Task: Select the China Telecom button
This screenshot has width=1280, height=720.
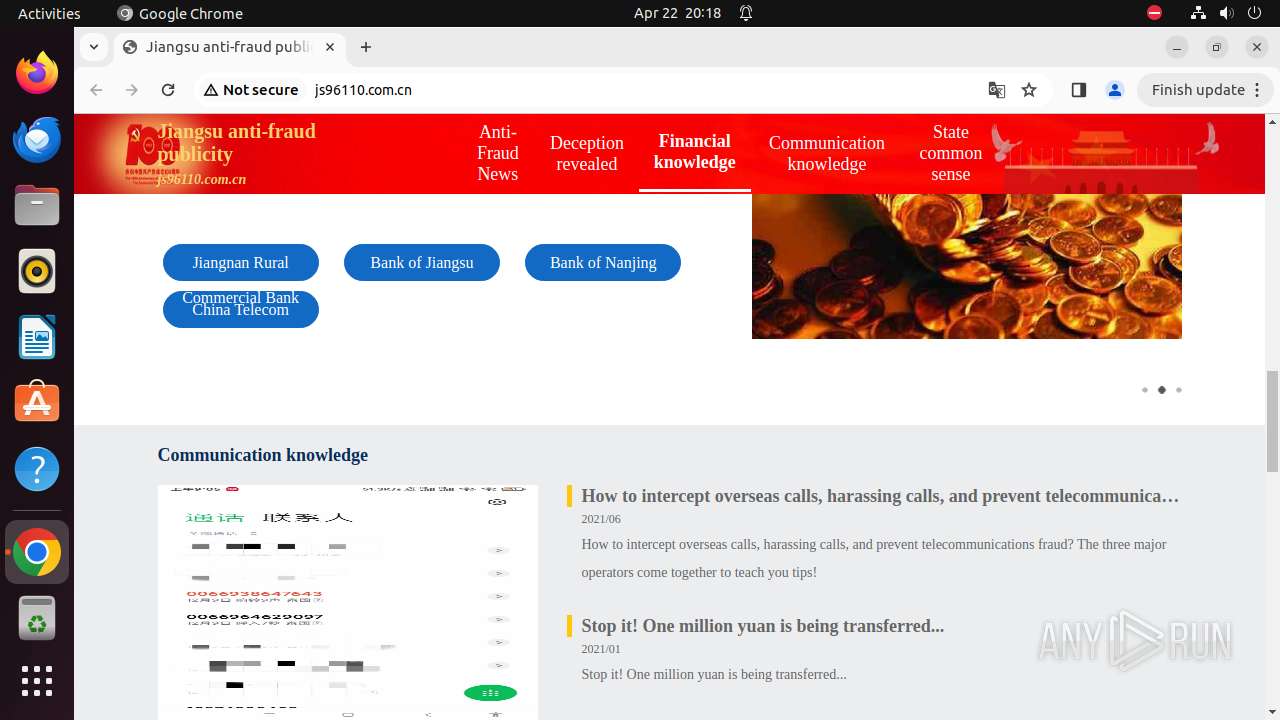Action: [241, 310]
